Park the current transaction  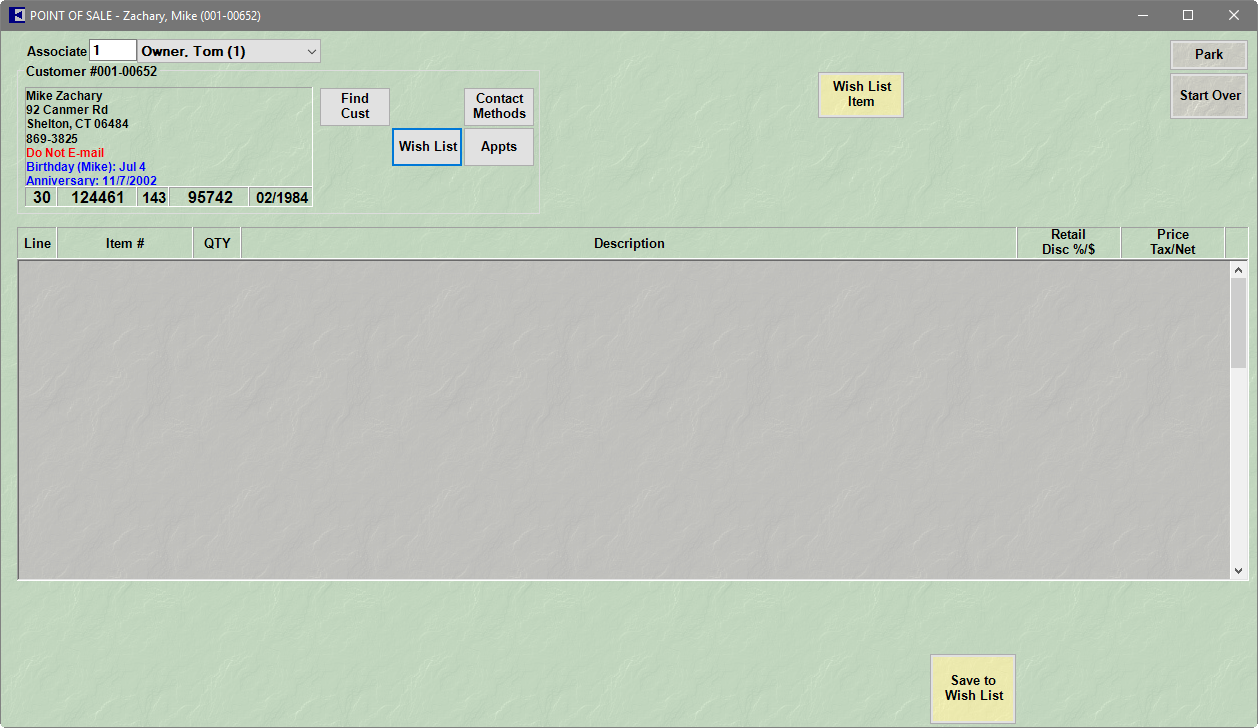tap(1208, 55)
